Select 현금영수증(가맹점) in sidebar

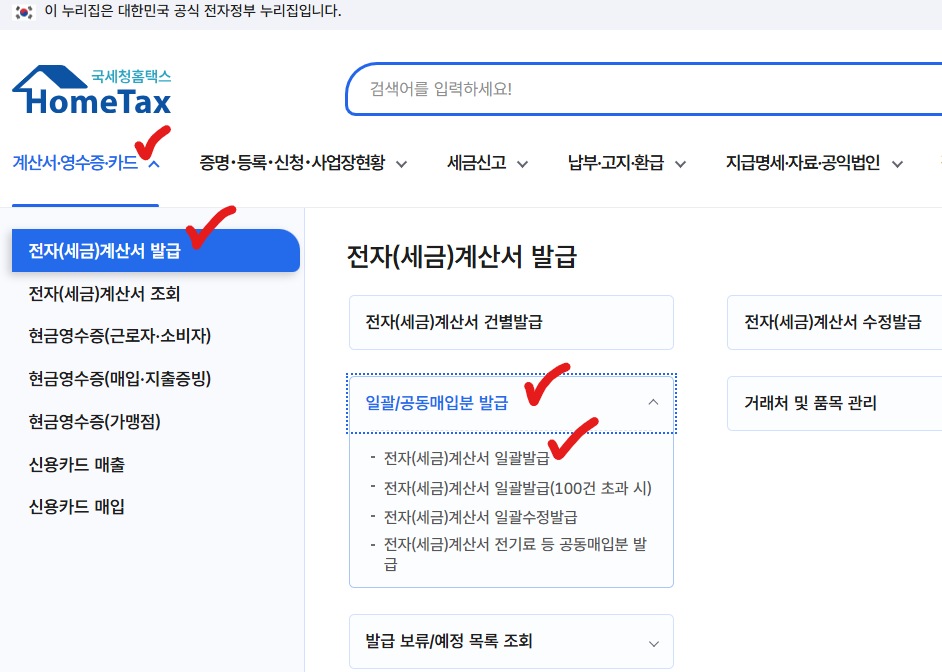[x=94, y=422]
